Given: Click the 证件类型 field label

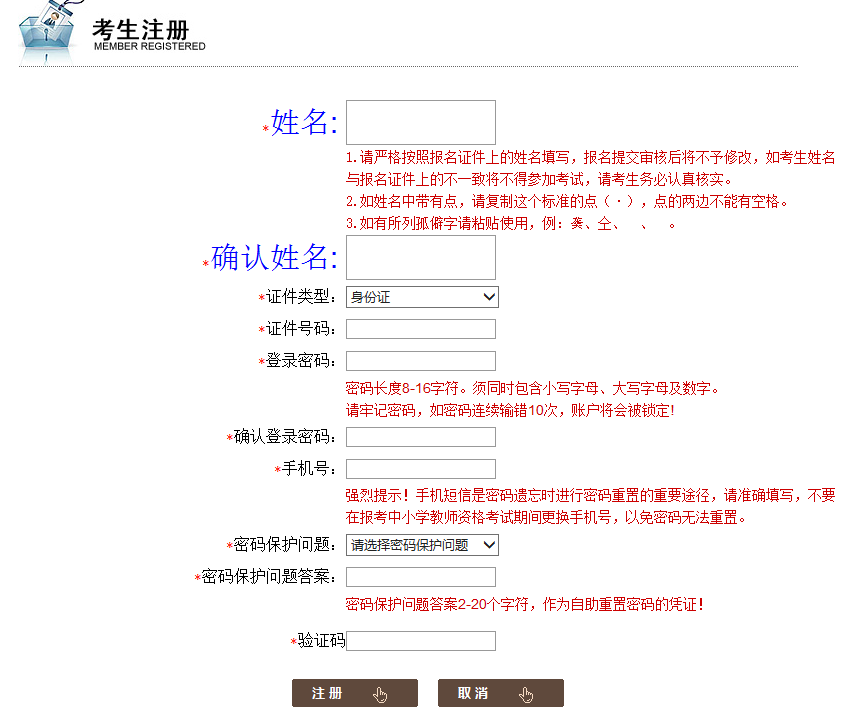Looking at the screenshot, I should (301, 298).
